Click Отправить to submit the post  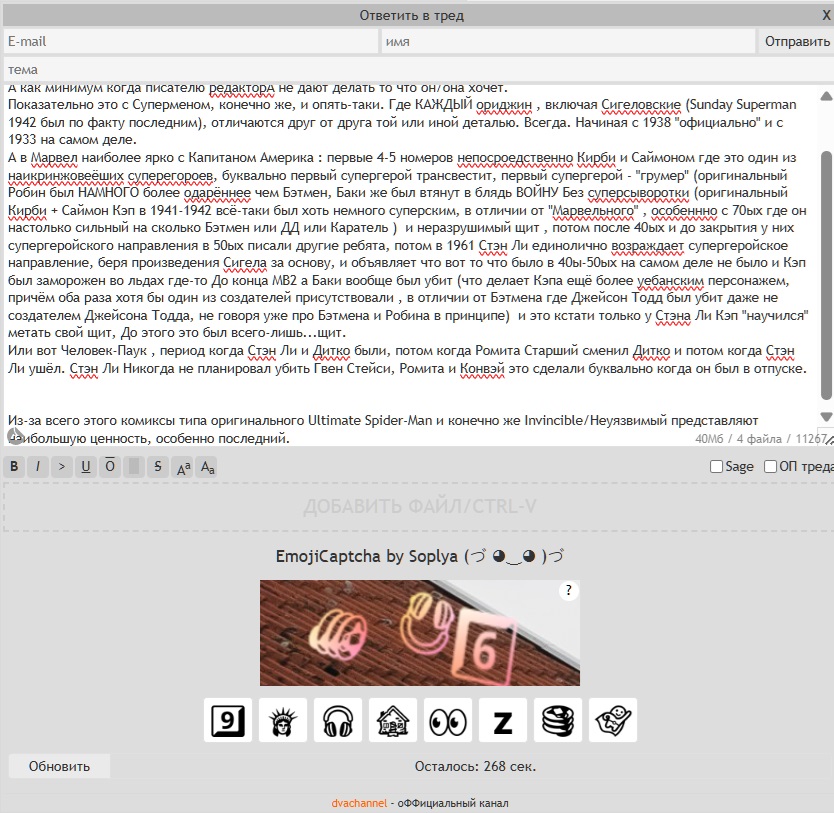(796, 41)
